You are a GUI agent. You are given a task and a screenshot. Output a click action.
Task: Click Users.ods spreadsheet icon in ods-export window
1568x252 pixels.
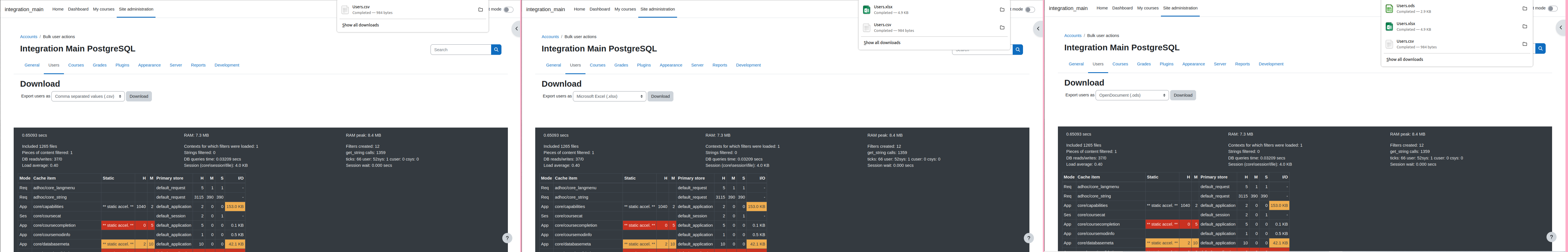(1390, 8)
